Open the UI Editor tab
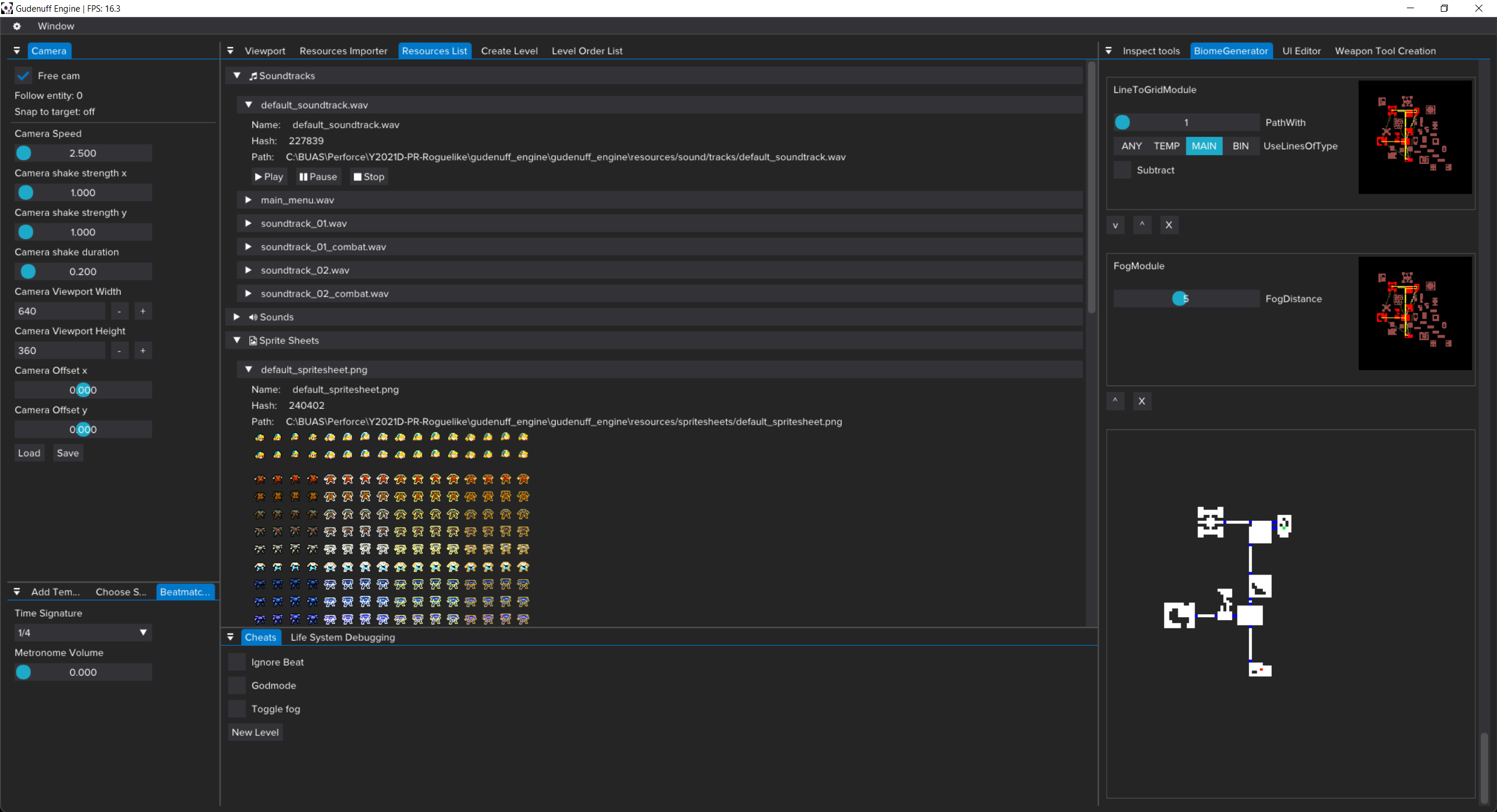Screen dimensions: 1497x812 pos(1301,51)
